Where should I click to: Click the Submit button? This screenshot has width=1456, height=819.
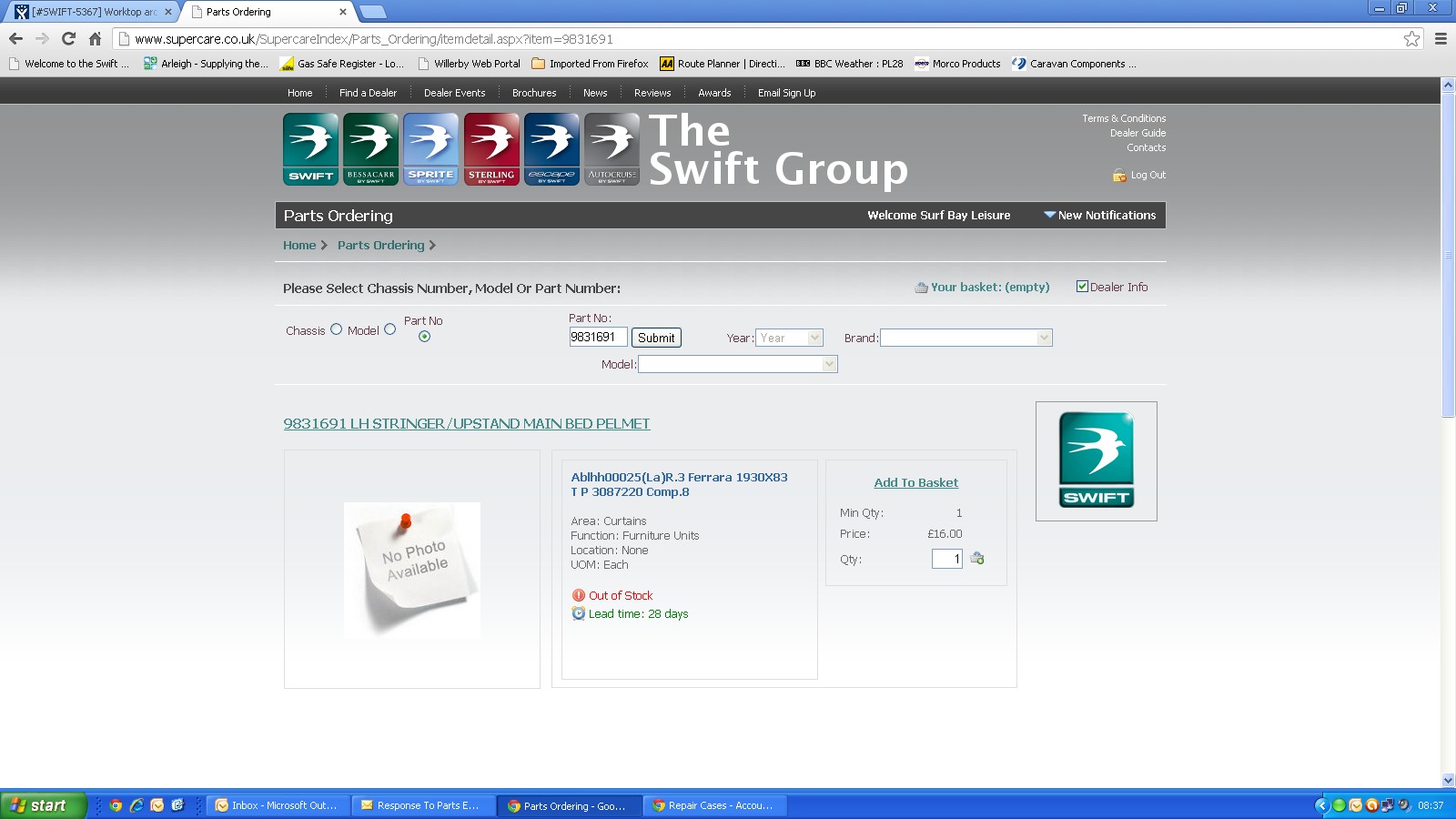tap(656, 338)
